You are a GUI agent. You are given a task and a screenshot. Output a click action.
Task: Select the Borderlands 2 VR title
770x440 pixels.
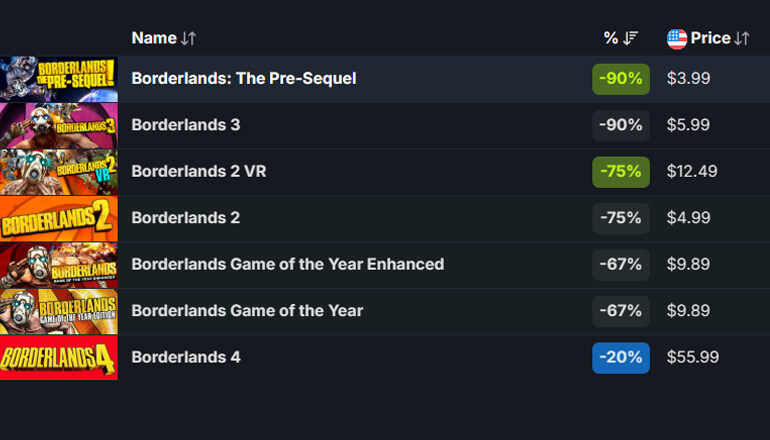click(198, 171)
